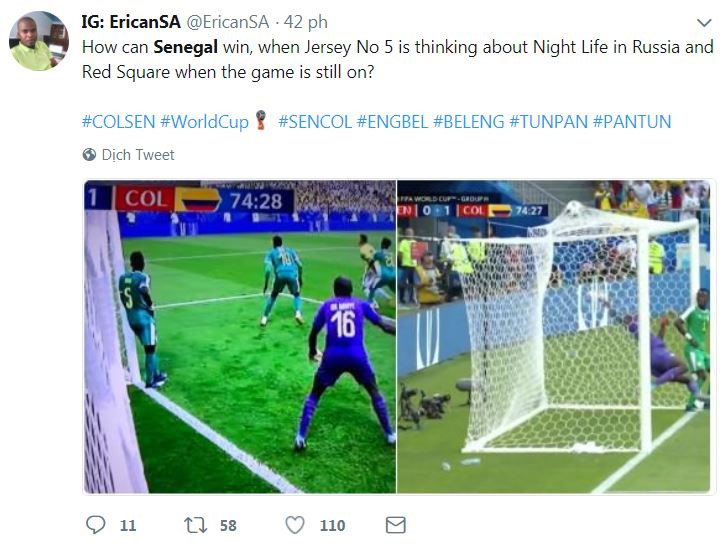The height and width of the screenshot is (544, 725).
Task: Open right photo showing the goal net
Action: (x=555, y=337)
